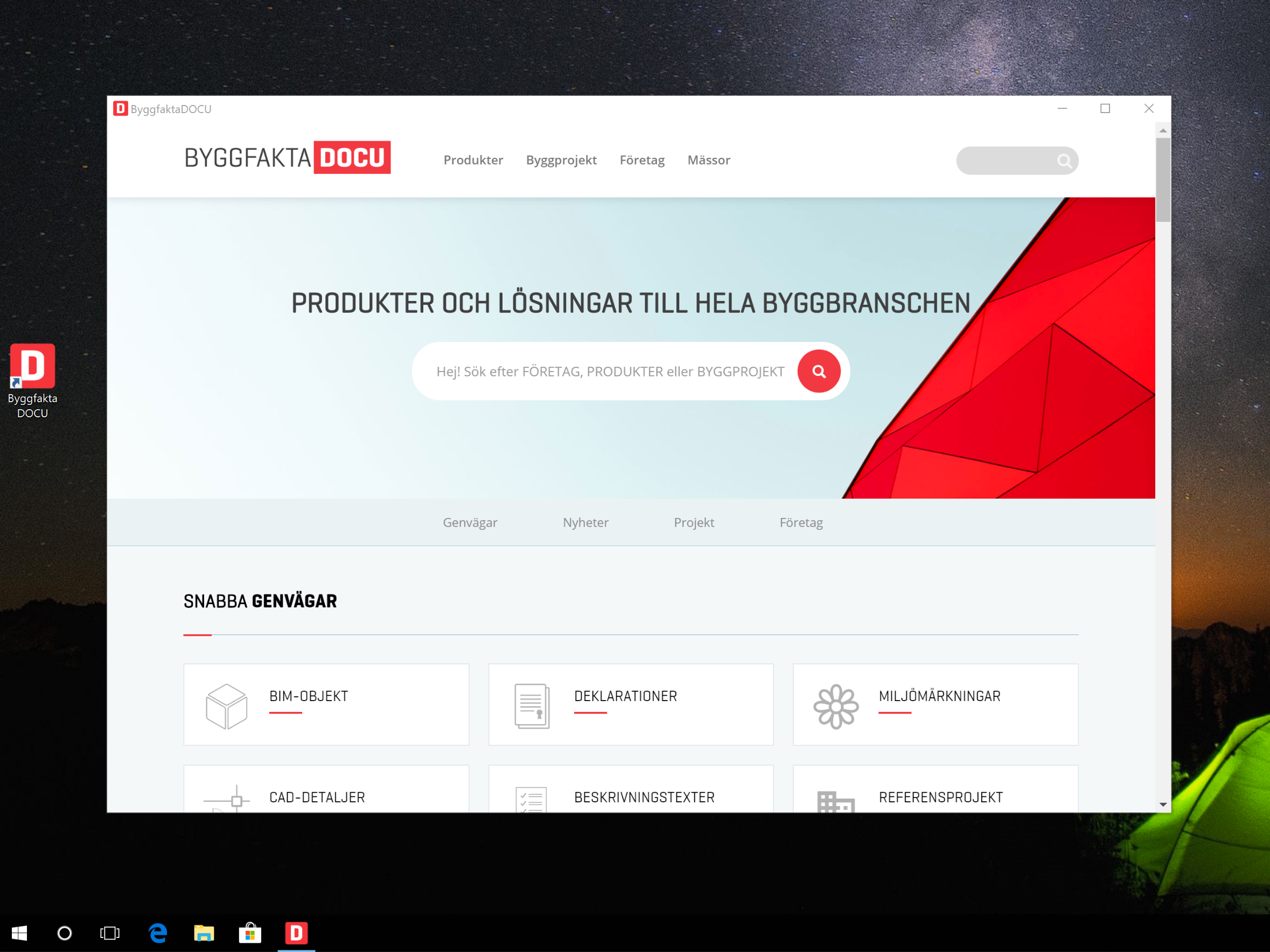The image size is (1270, 952).
Task: Open the Beskrivningstexter checklist icon
Action: 531,800
